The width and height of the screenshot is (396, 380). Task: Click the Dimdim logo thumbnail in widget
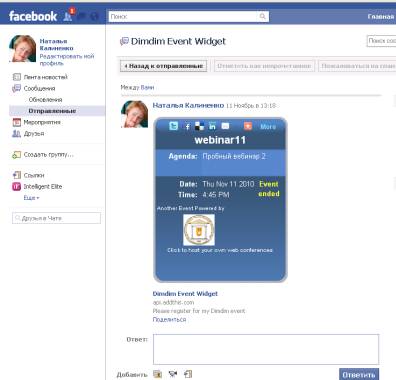199,230
